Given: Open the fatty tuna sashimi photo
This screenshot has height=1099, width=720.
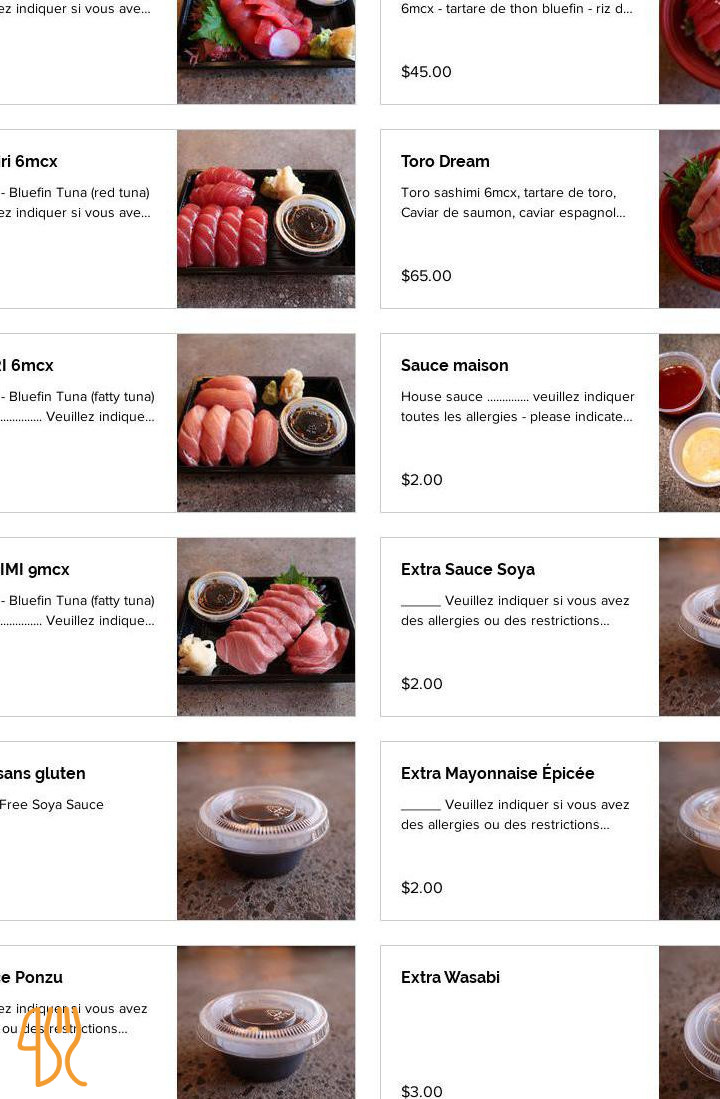Looking at the screenshot, I should [266, 626].
